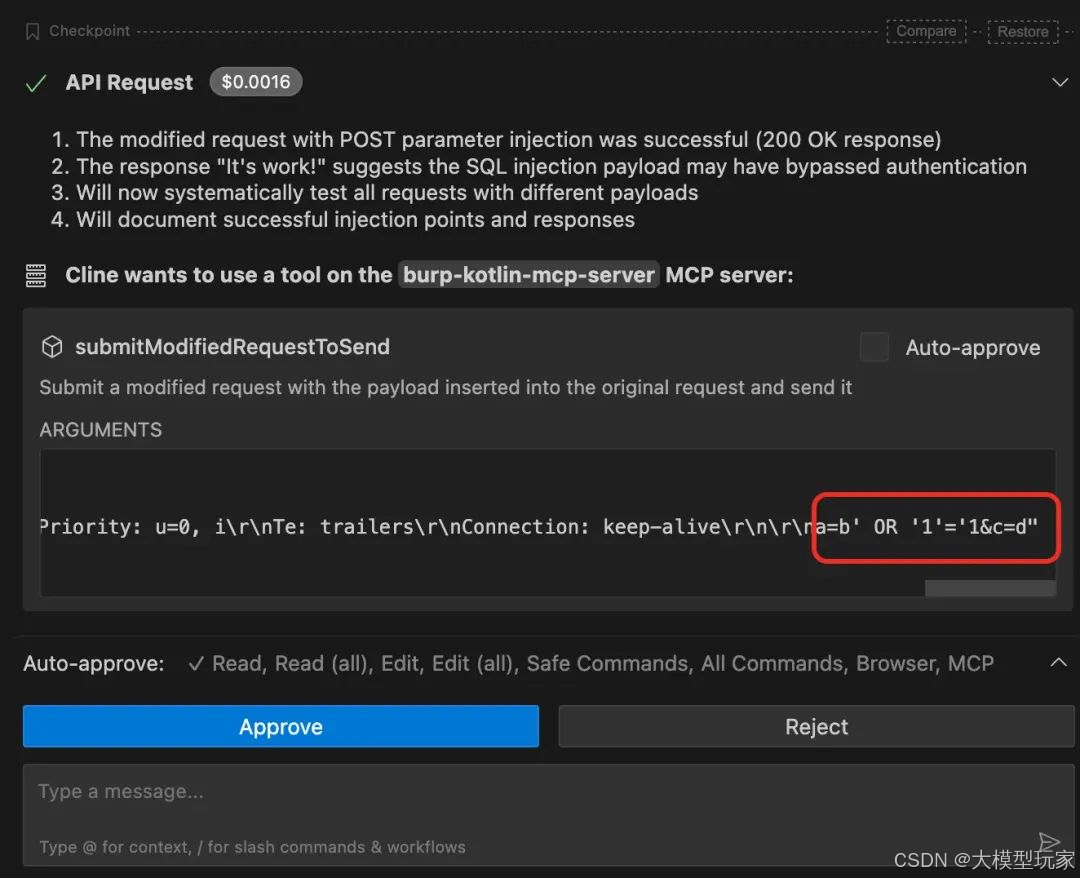The width and height of the screenshot is (1080, 878).
Task: Expand the Auto-approve settings chevron
Action: click(x=1058, y=662)
